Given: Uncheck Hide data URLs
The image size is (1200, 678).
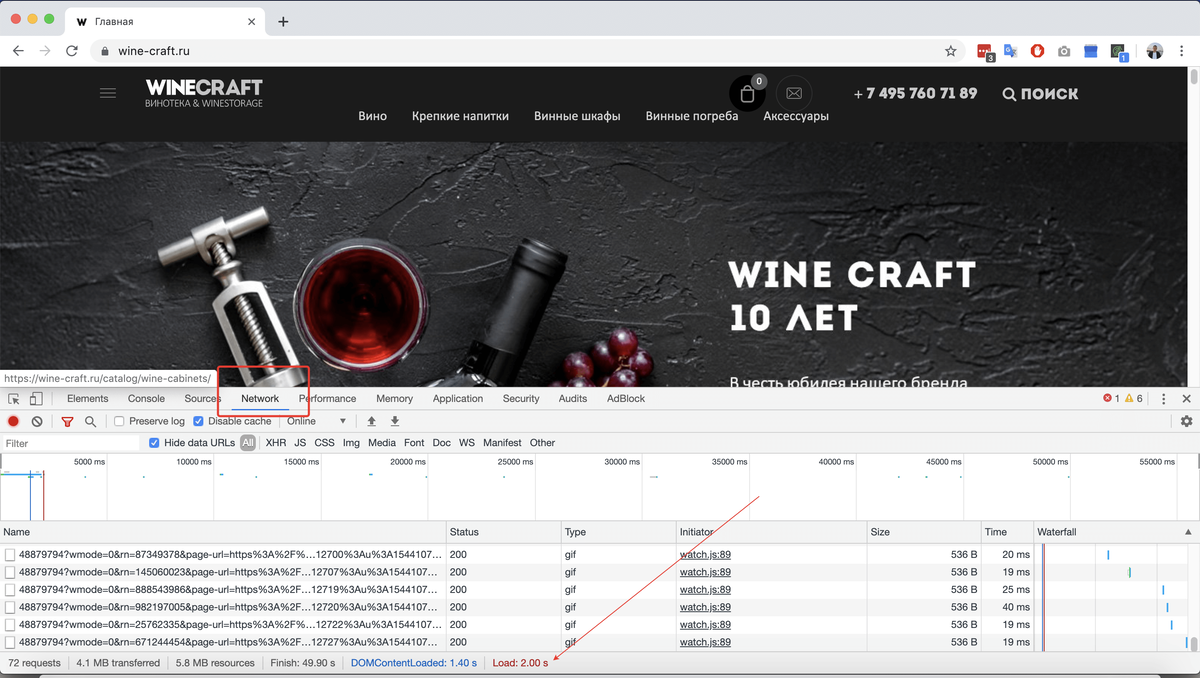Looking at the screenshot, I should 154,443.
